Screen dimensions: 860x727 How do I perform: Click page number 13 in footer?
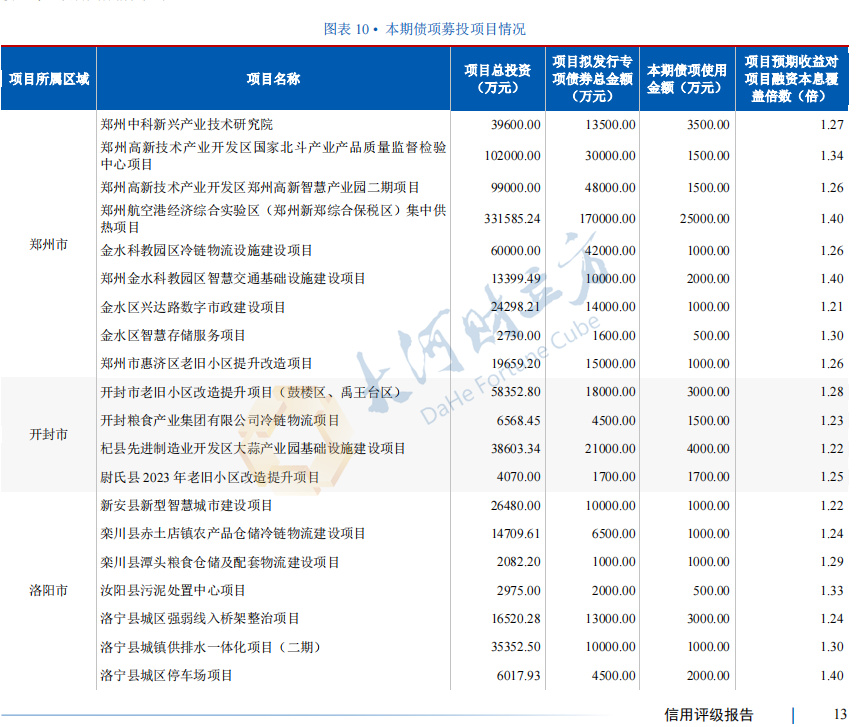coord(839,715)
